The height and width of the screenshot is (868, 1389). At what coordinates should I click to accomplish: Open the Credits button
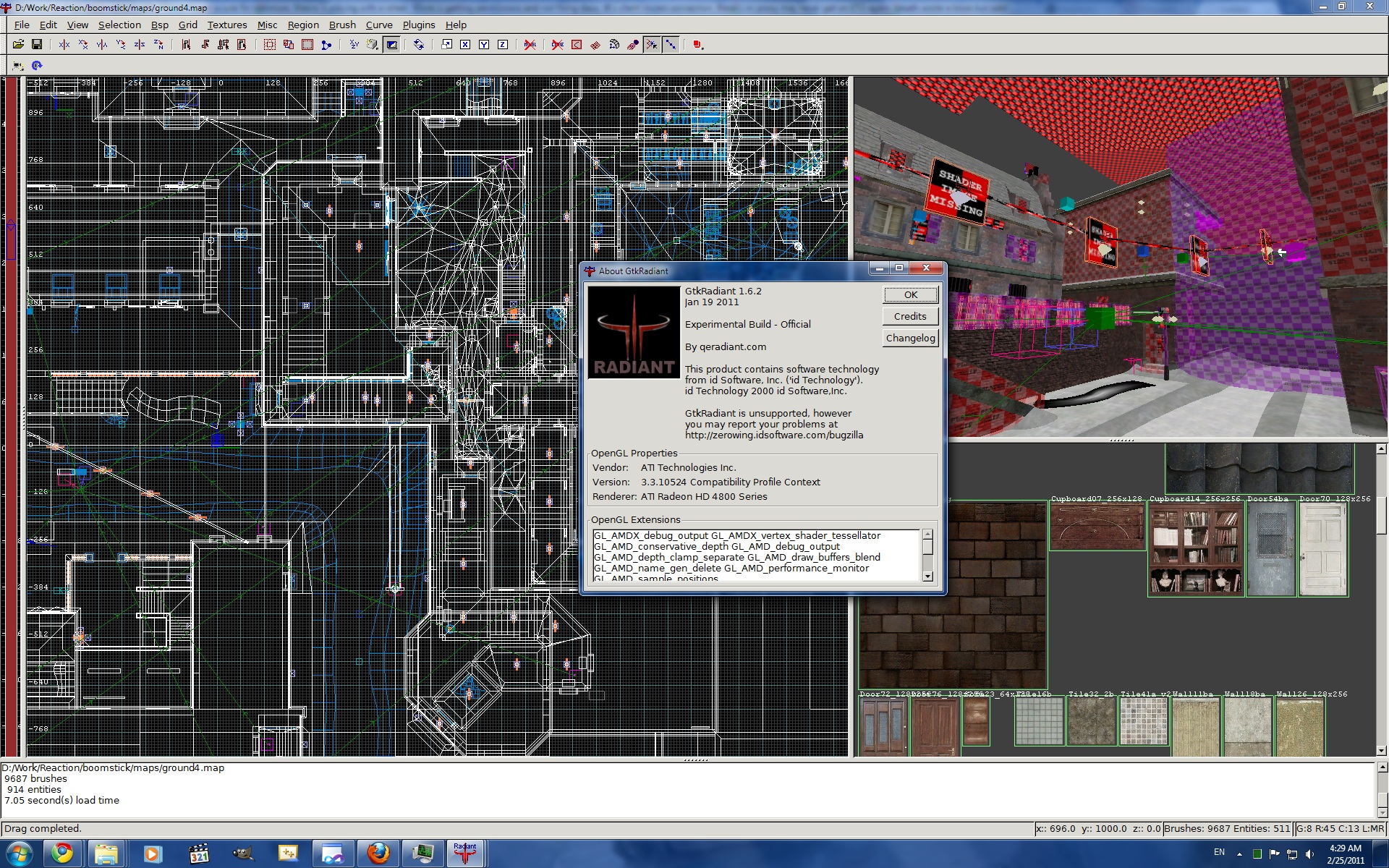click(x=909, y=316)
